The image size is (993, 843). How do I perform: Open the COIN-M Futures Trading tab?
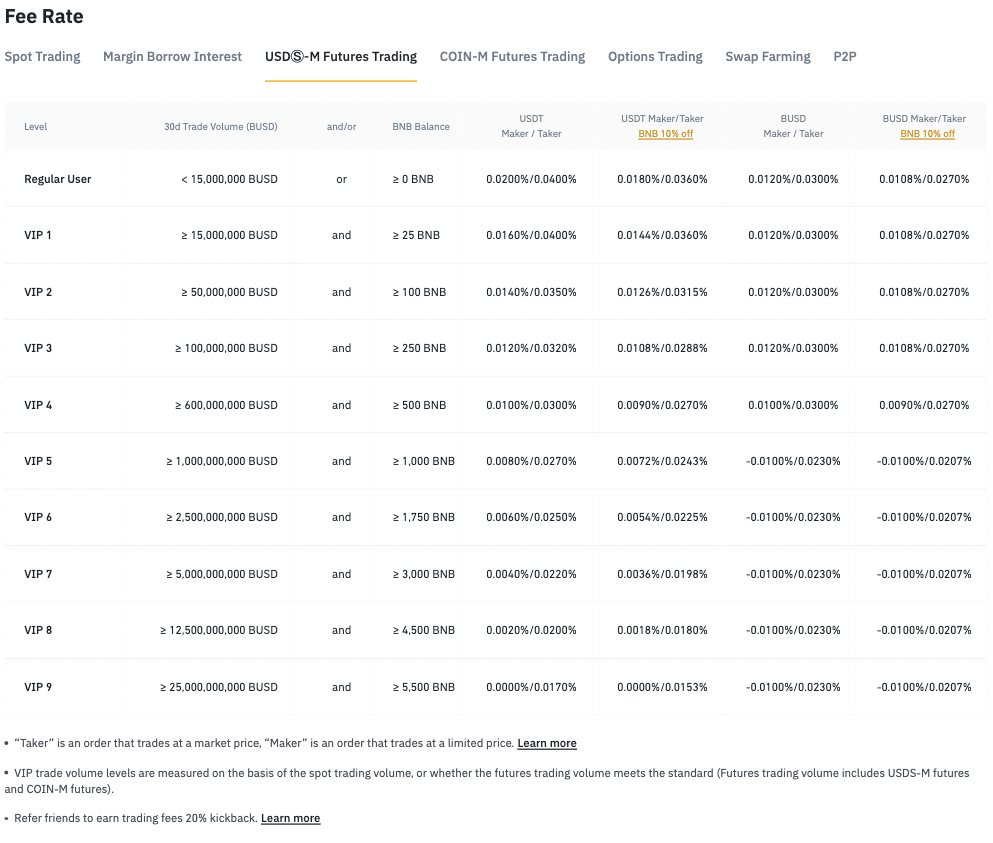pos(512,56)
